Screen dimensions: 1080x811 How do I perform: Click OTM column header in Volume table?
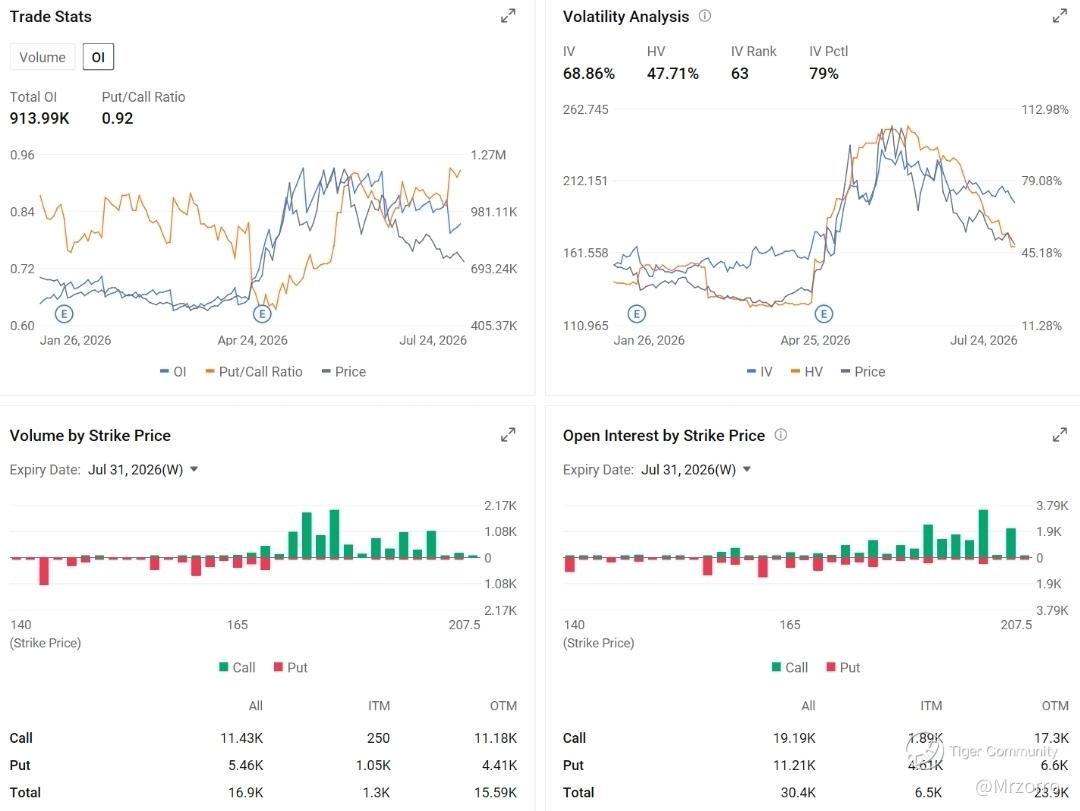[x=503, y=706]
